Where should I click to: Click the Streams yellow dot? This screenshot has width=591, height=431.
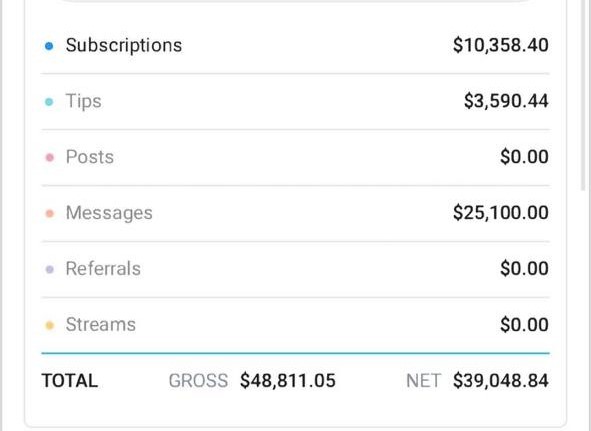coord(49,325)
